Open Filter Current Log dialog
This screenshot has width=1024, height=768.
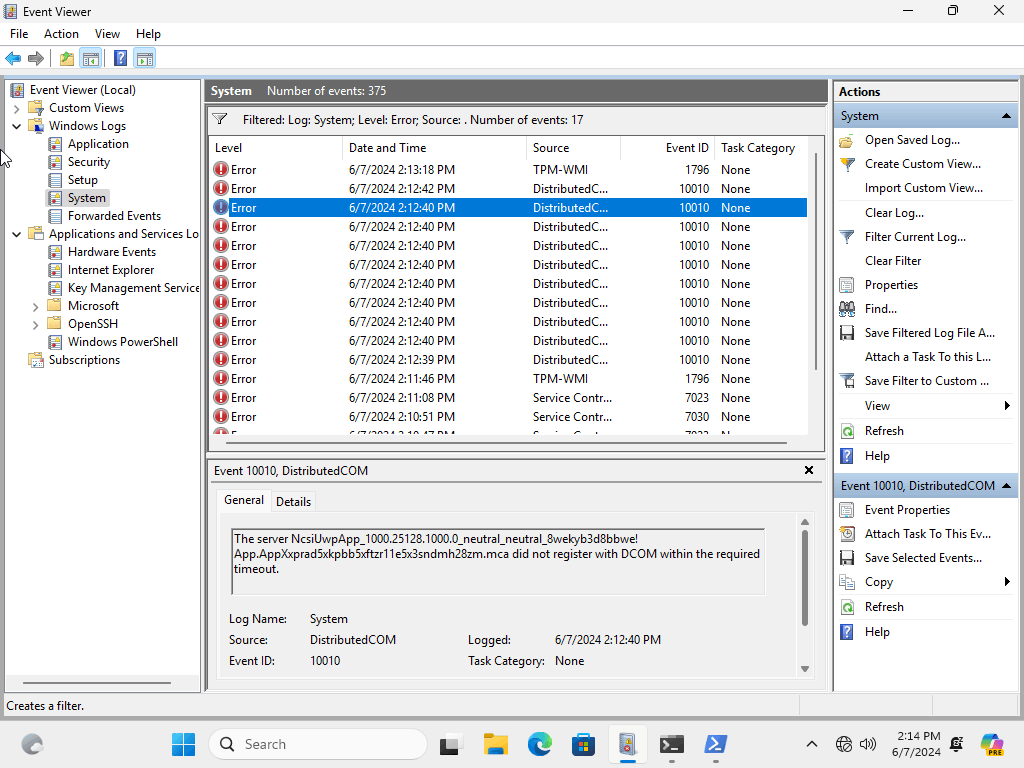tap(915, 237)
